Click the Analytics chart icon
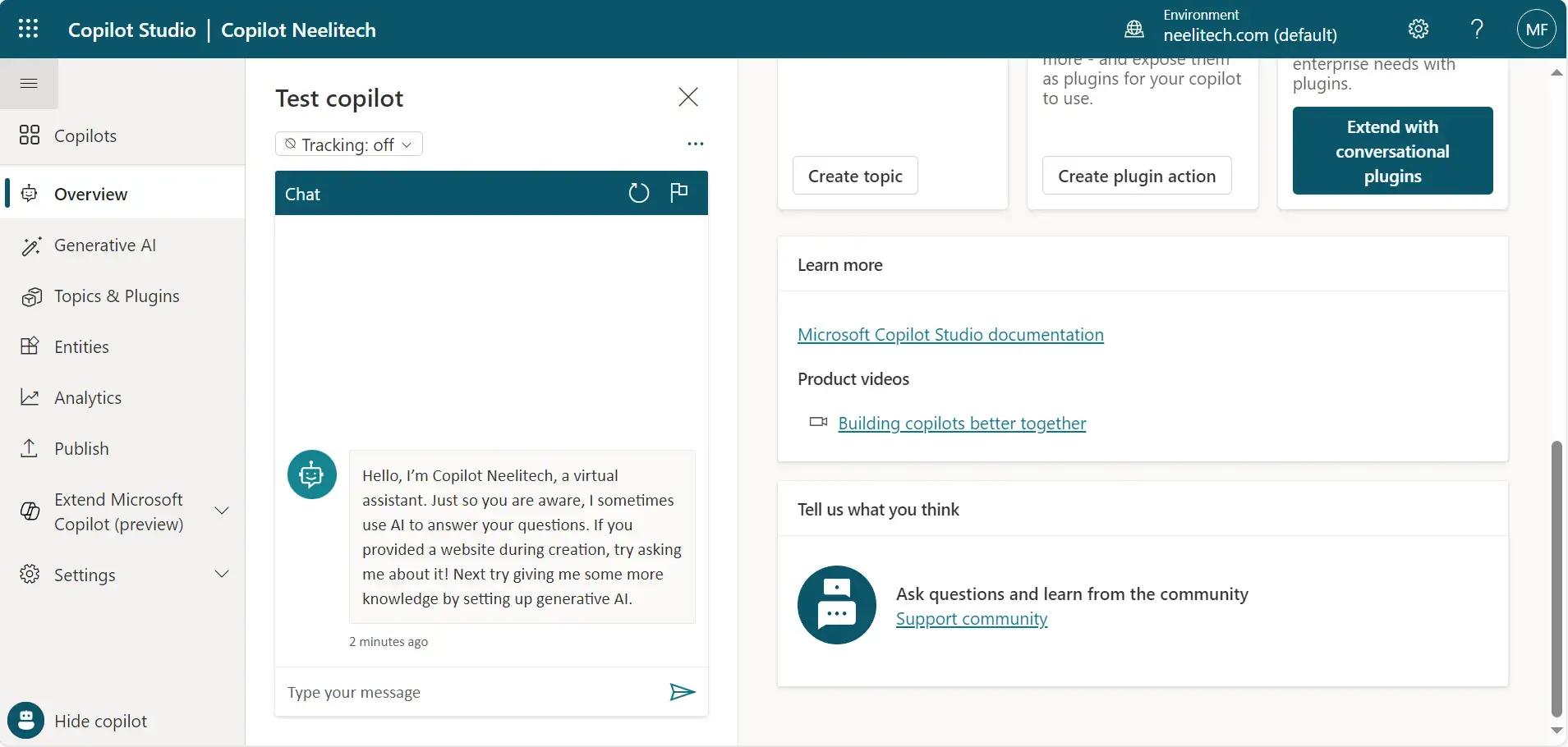Viewport: 1568px width, 747px height. (30, 397)
